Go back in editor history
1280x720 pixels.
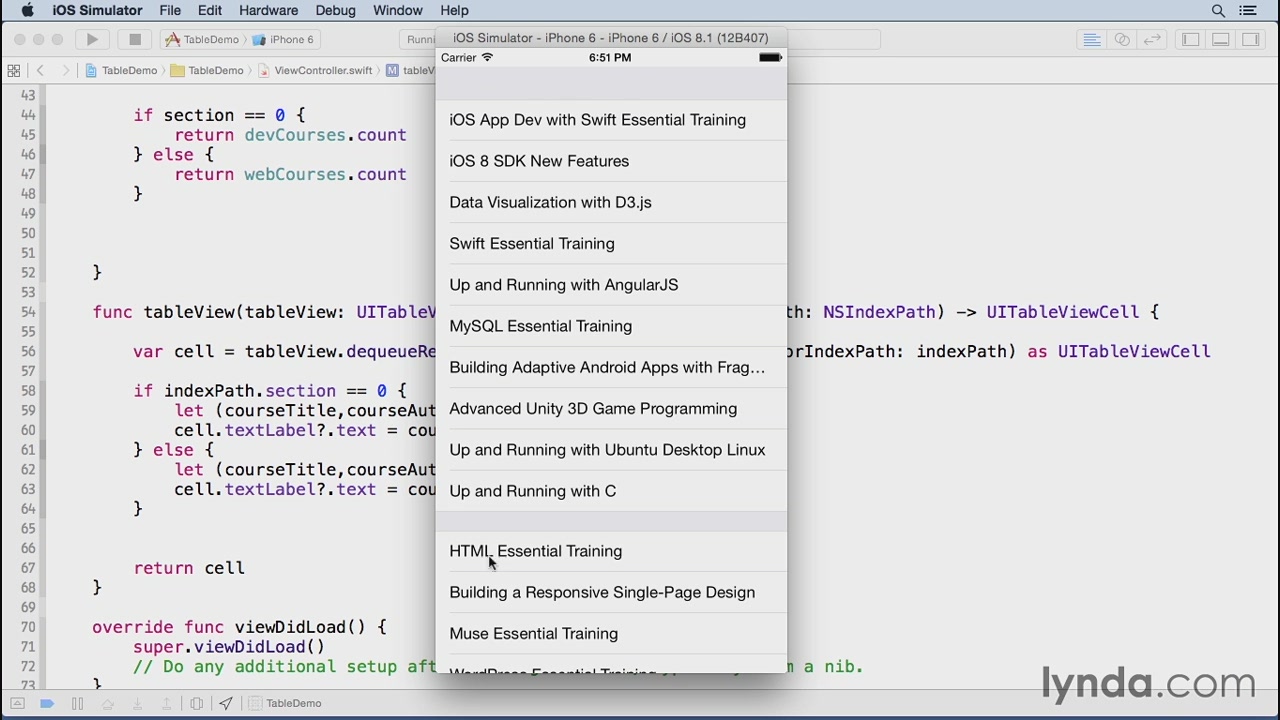tap(40, 70)
